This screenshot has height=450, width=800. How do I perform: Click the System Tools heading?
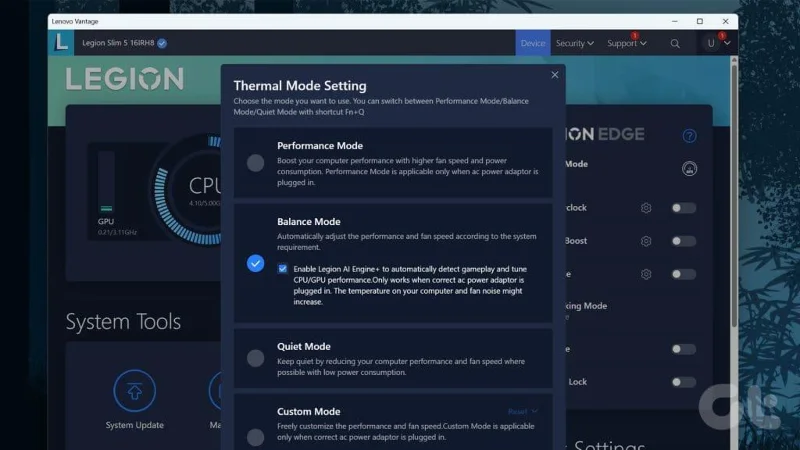123,321
